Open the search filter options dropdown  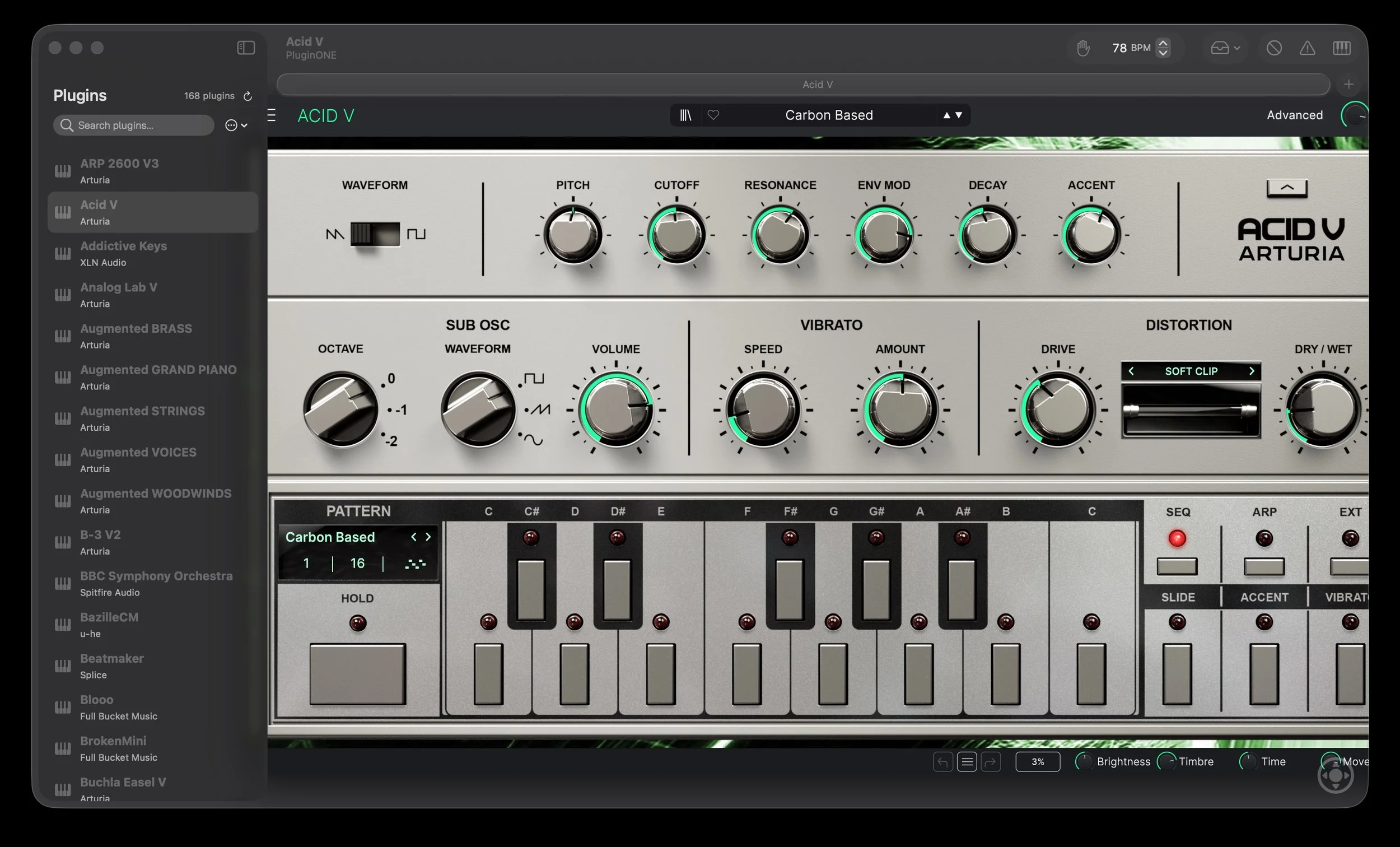point(236,125)
